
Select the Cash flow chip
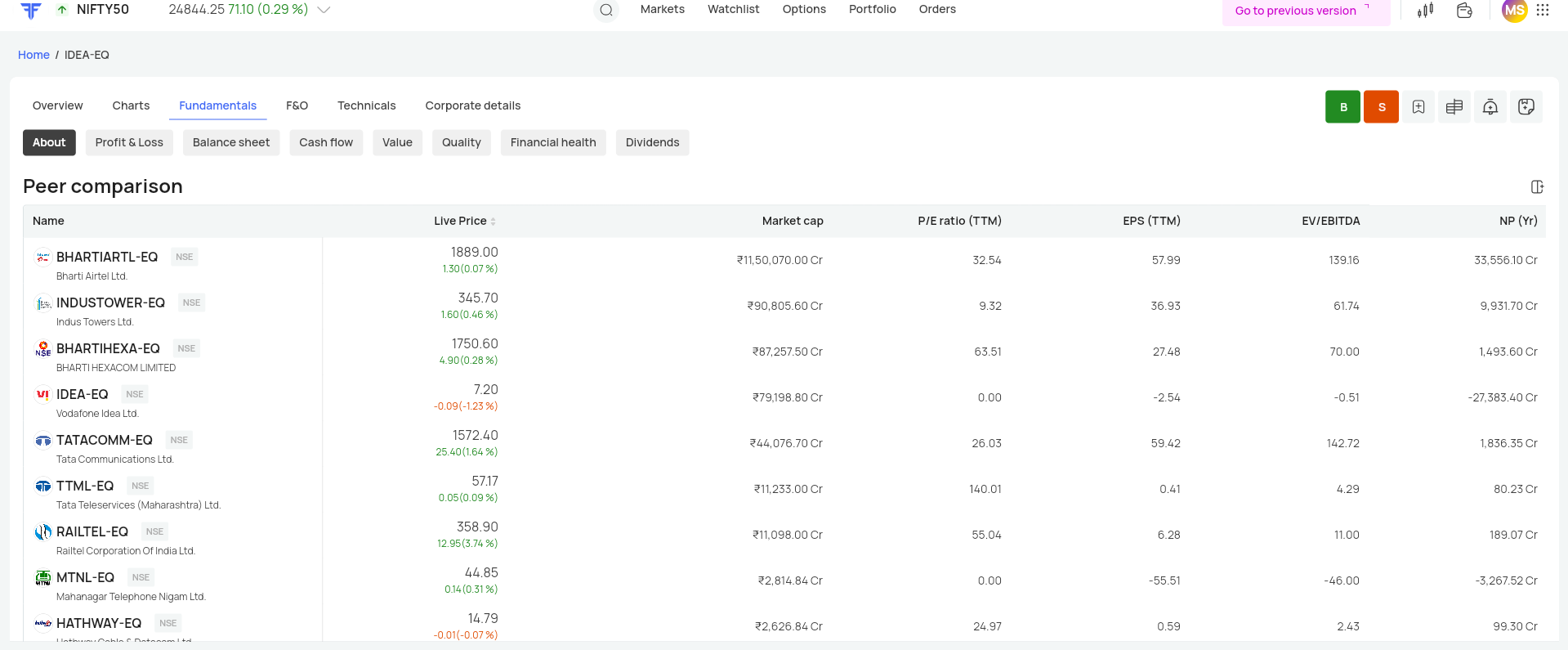[x=326, y=142]
